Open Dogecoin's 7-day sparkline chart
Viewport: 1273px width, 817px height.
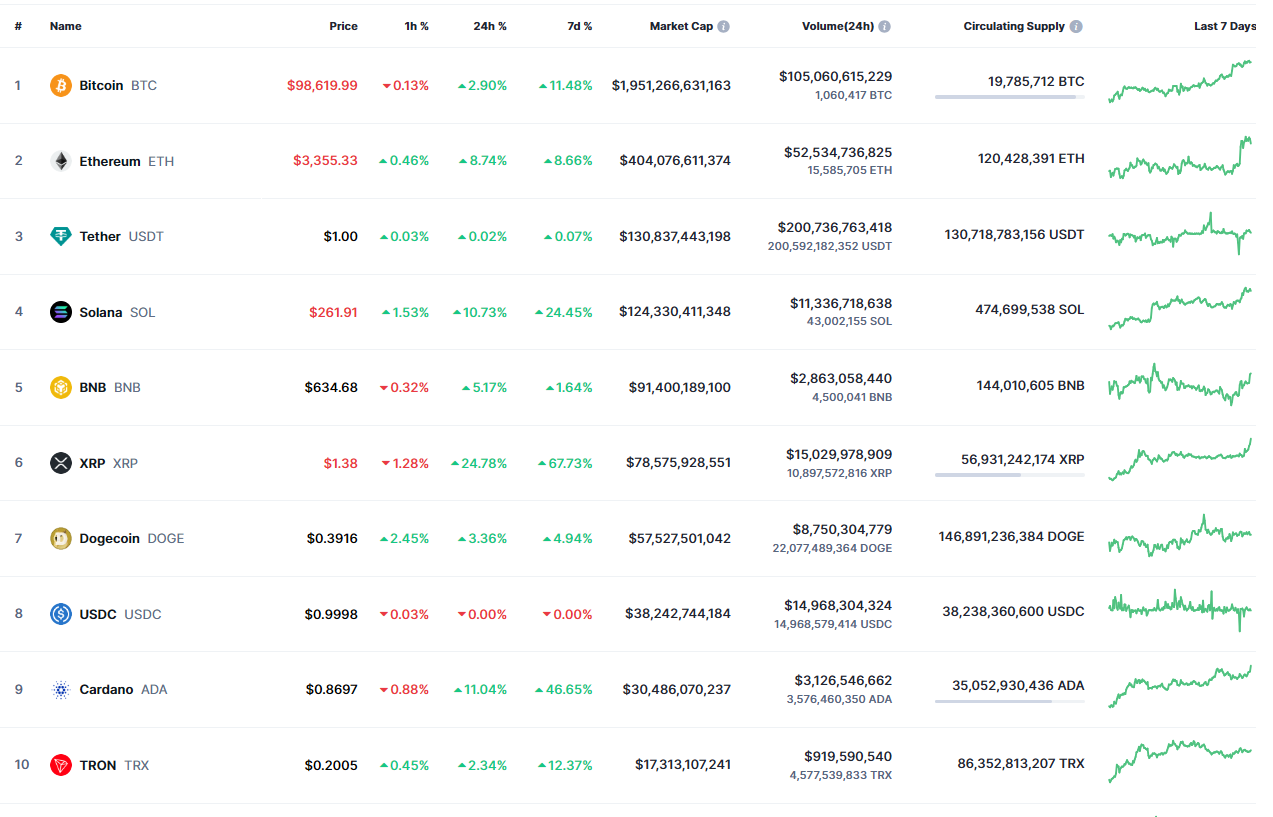(x=1180, y=535)
